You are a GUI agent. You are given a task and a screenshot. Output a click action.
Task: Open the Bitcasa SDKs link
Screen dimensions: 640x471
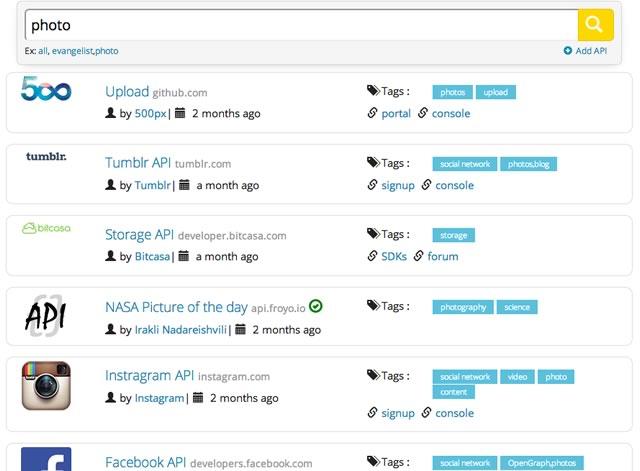(x=394, y=256)
